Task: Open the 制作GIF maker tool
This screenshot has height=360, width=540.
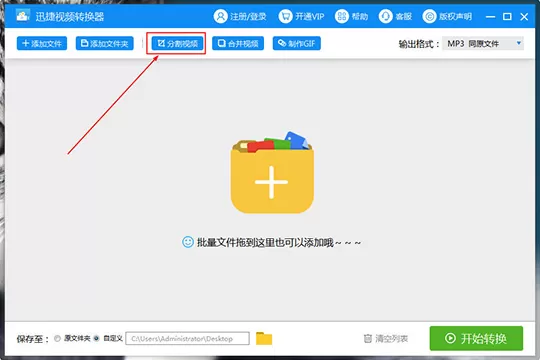Action: 297,43
